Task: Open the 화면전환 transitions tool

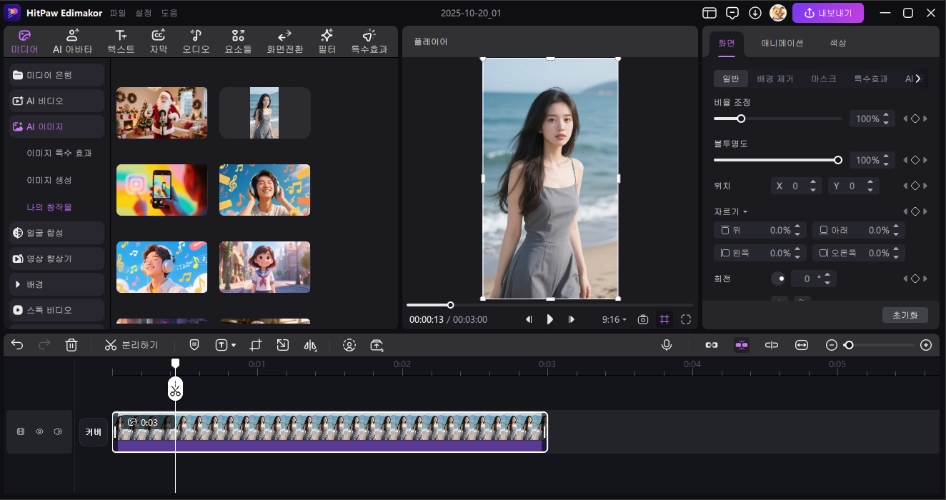Action: (x=285, y=42)
